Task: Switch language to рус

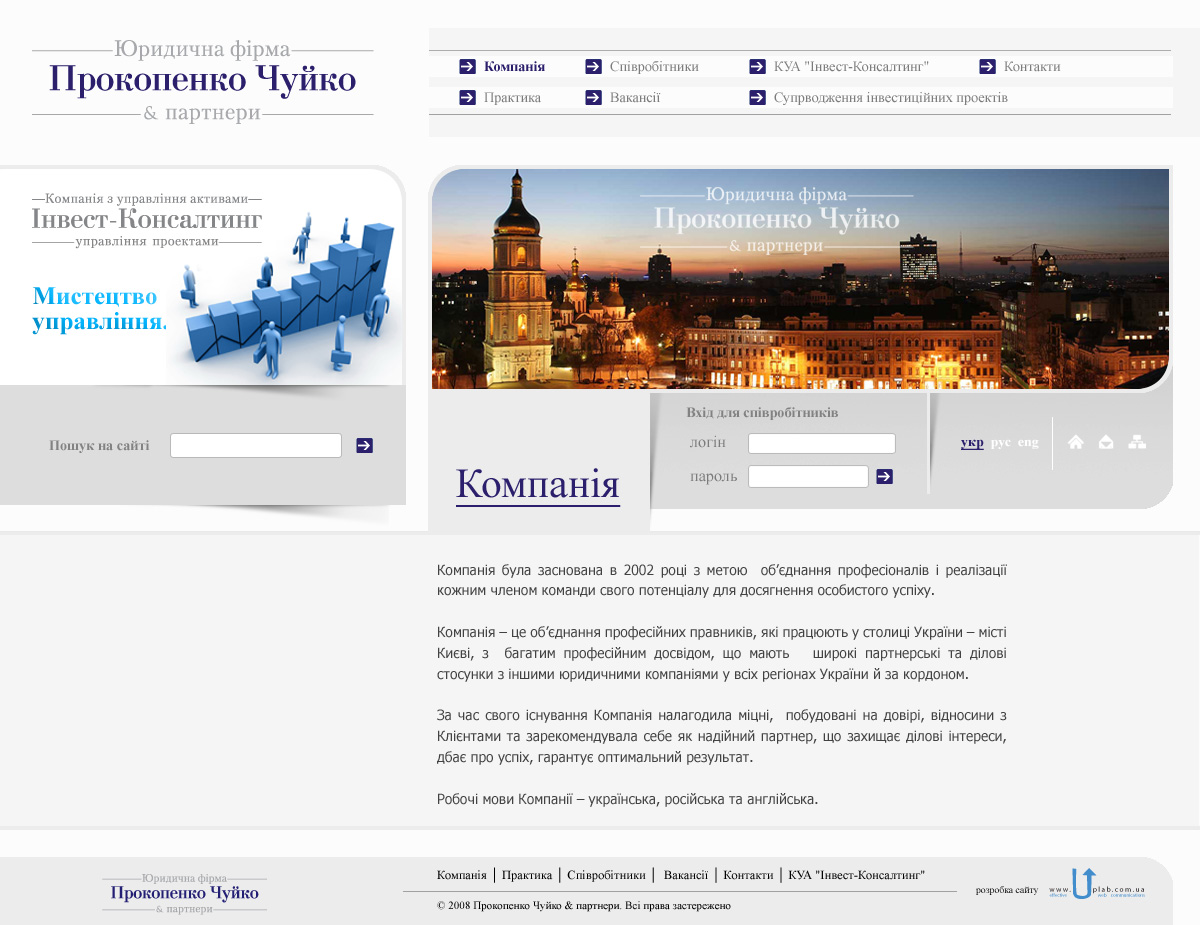Action: click(1001, 442)
